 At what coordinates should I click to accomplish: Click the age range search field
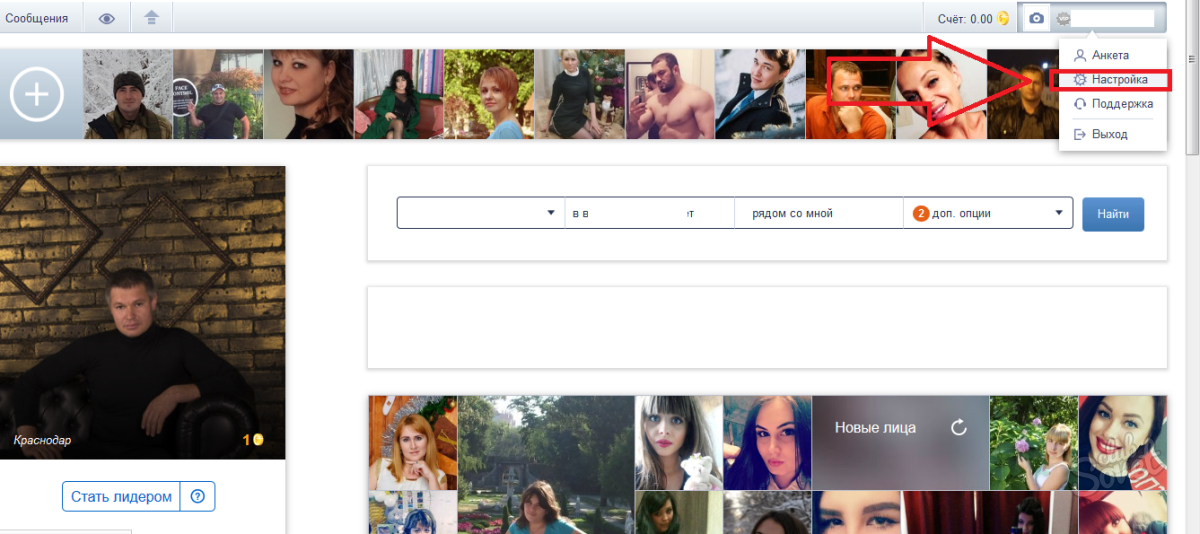click(x=648, y=213)
